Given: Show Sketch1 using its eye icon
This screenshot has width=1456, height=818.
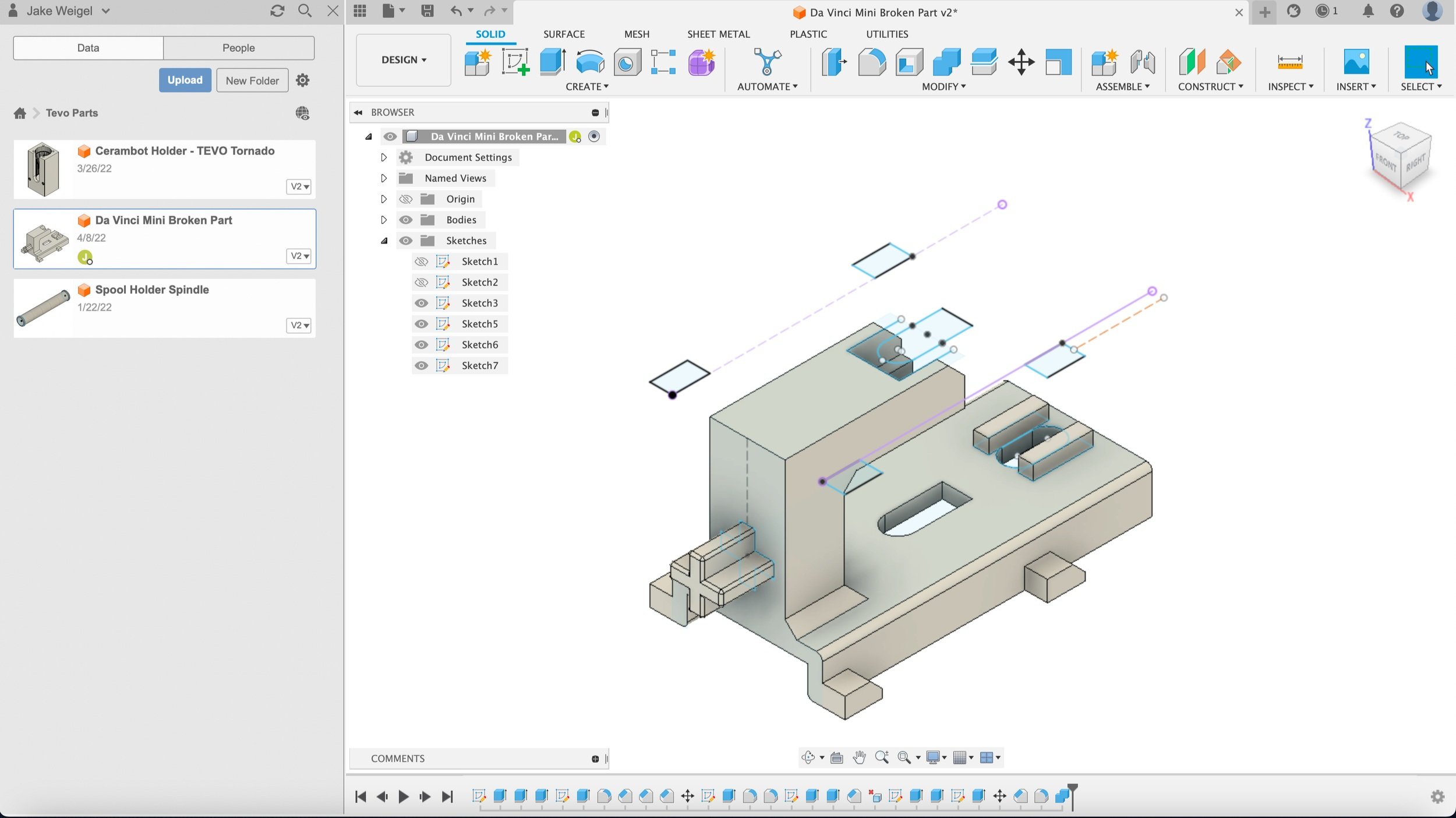Looking at the screenshot, I should 421,262.
